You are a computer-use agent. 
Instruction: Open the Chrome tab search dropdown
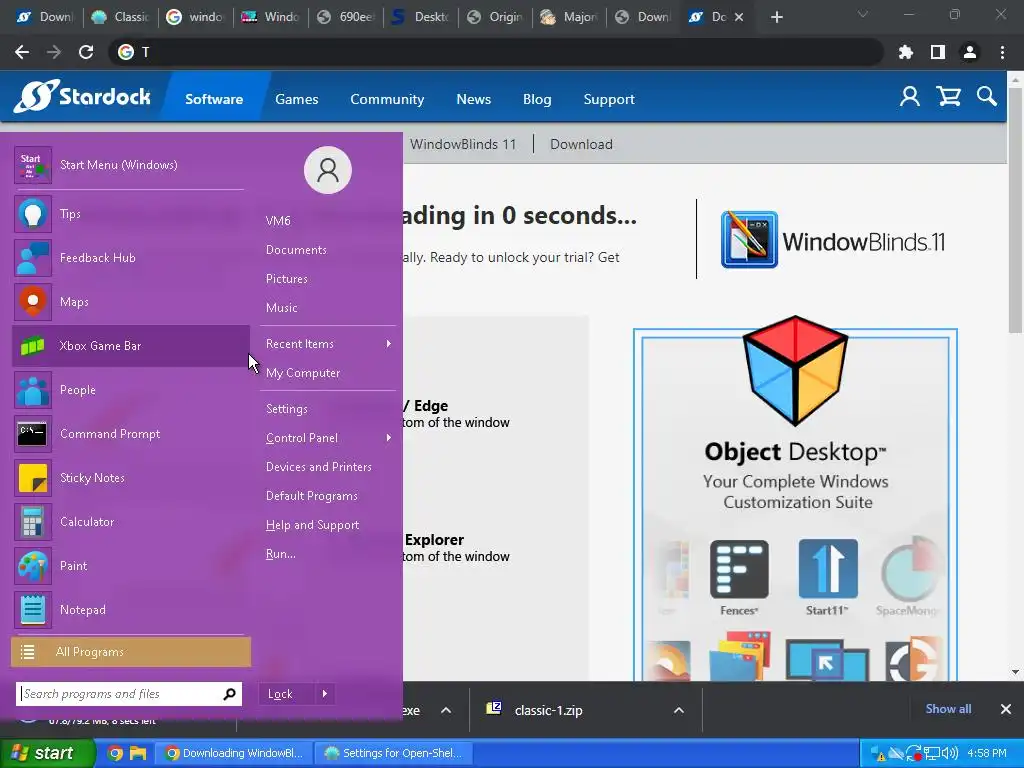863,14
